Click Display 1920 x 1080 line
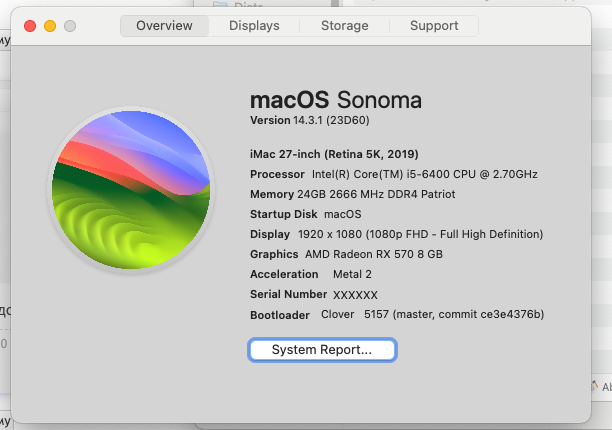This screenshot has height=430, width=612. pyautogui.click(x=397, y=234)
